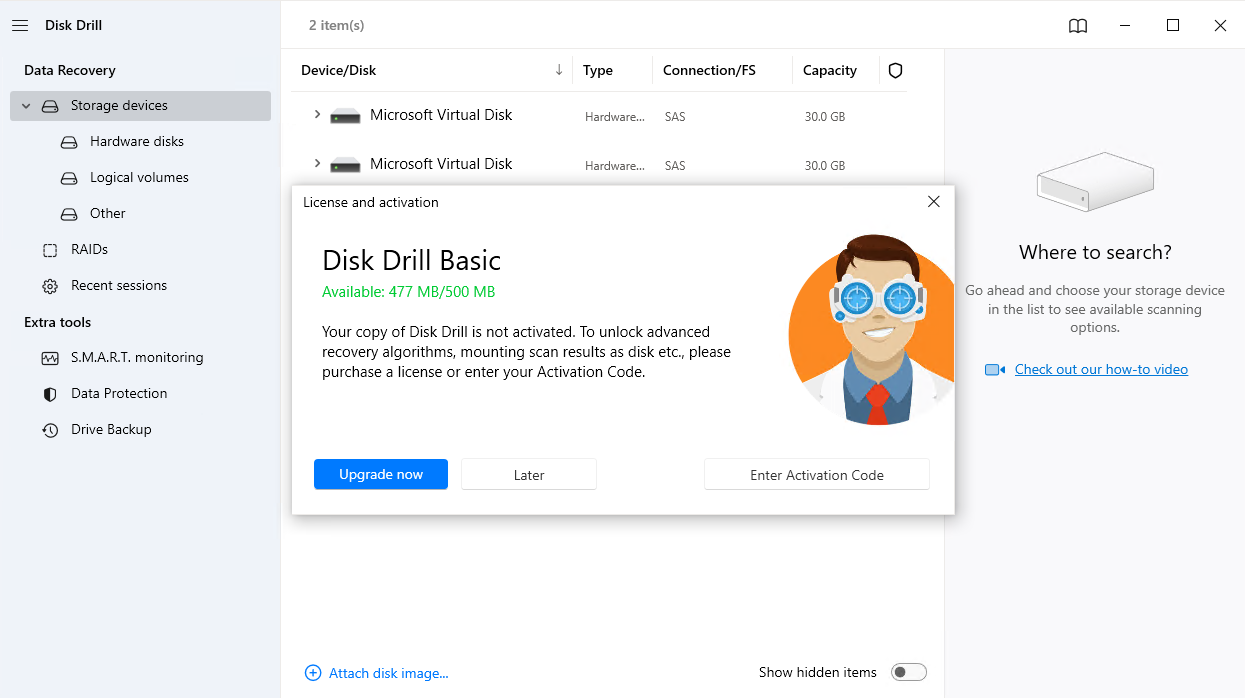Open the hamburger menu
The image size is (1245, 698).
coord(20,25)
